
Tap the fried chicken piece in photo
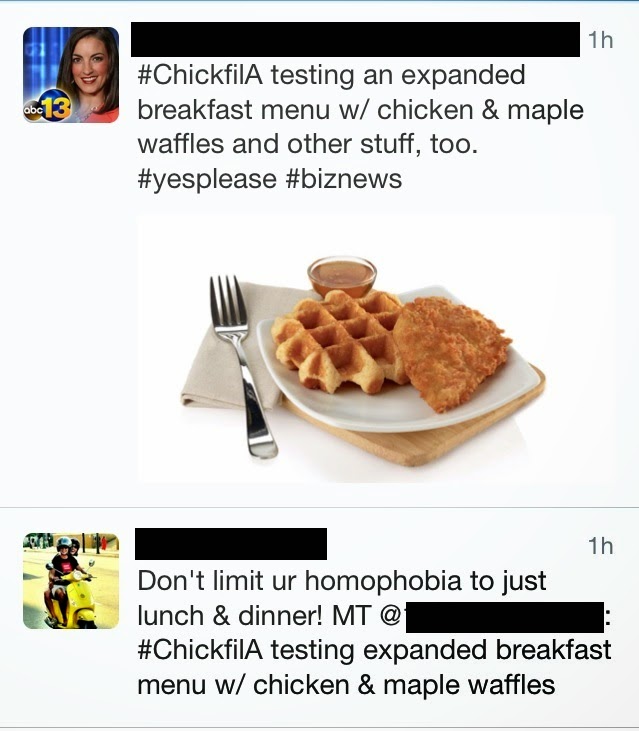pyautogui.click(x=450, y=350)
